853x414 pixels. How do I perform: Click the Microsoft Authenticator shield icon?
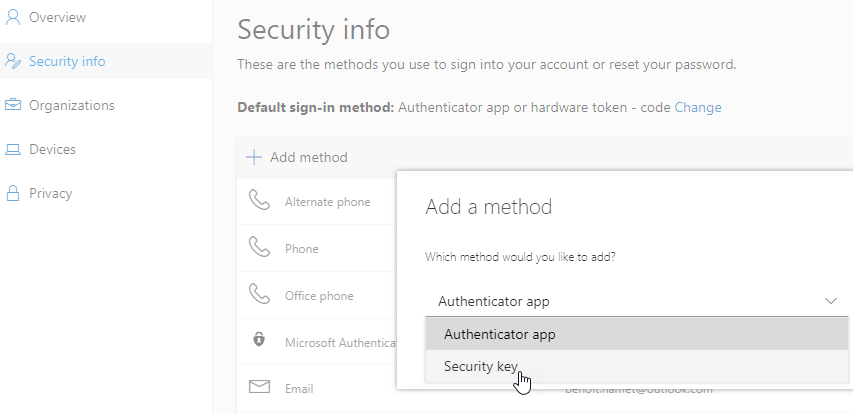pos(259,341)
